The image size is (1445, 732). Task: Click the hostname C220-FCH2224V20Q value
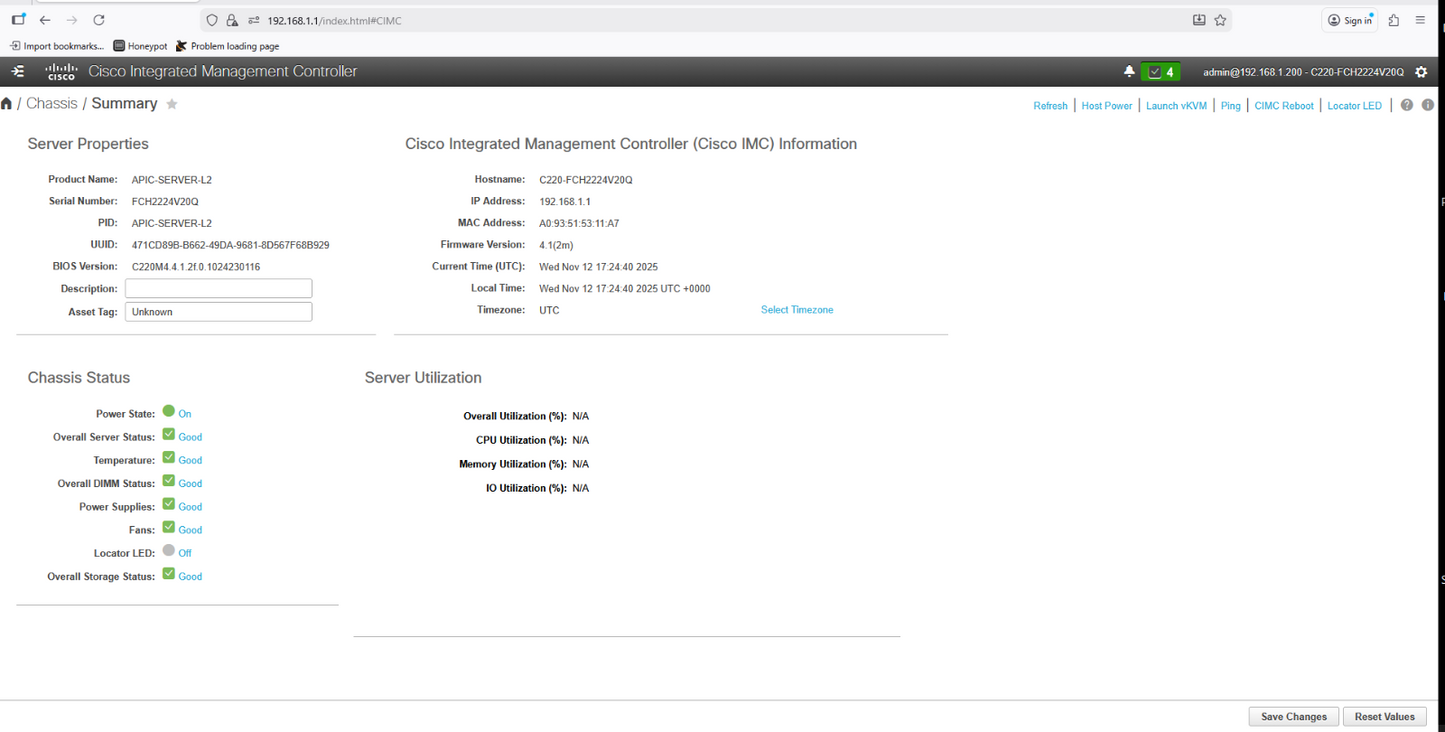tap(586, 180)
